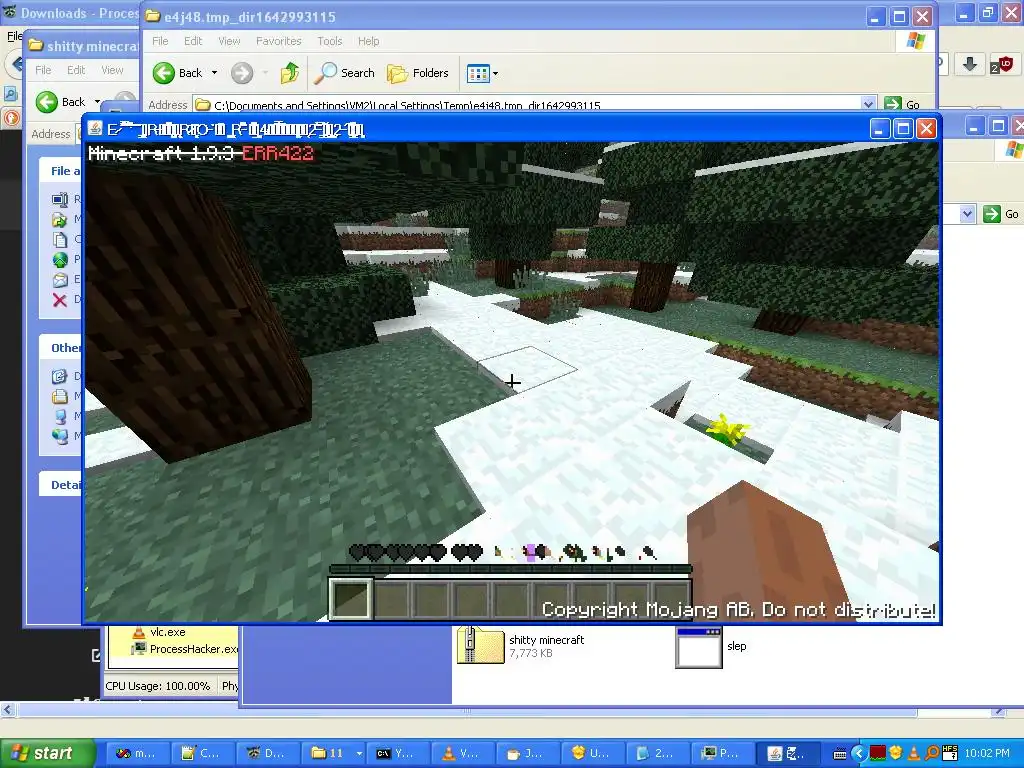Open Help menu in e4j48.tmp_dir window
This screenshot has width=1024, height=768.
click(368, 41)
